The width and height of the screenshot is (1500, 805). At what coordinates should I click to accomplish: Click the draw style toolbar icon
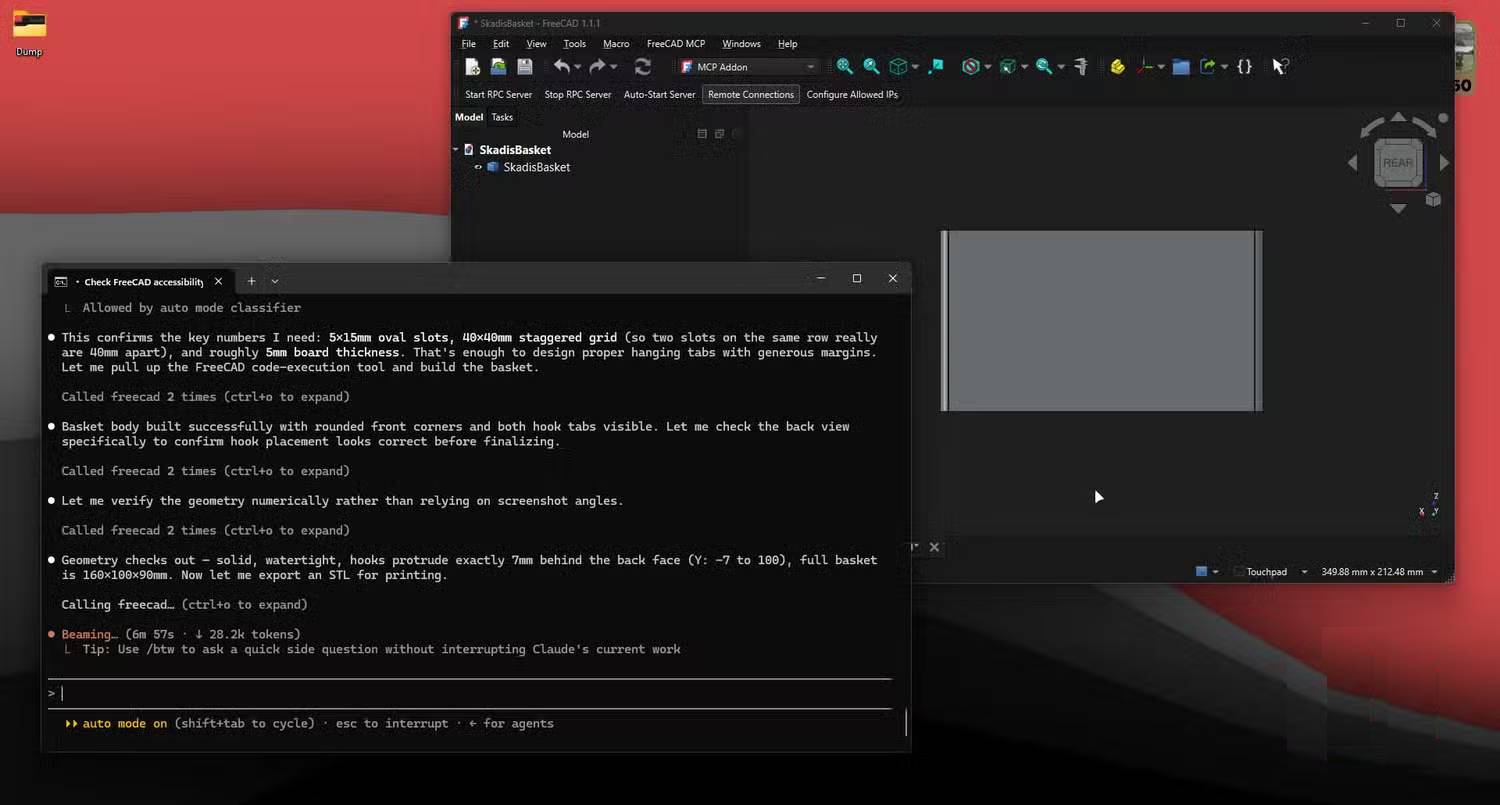tap(970, 66)
